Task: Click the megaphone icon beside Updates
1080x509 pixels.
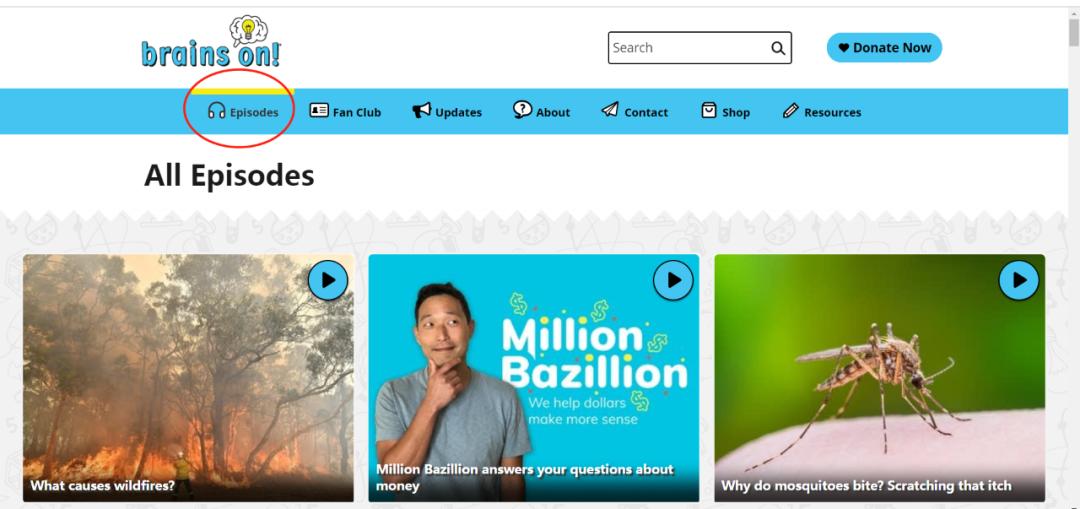Action: point(422,110)
